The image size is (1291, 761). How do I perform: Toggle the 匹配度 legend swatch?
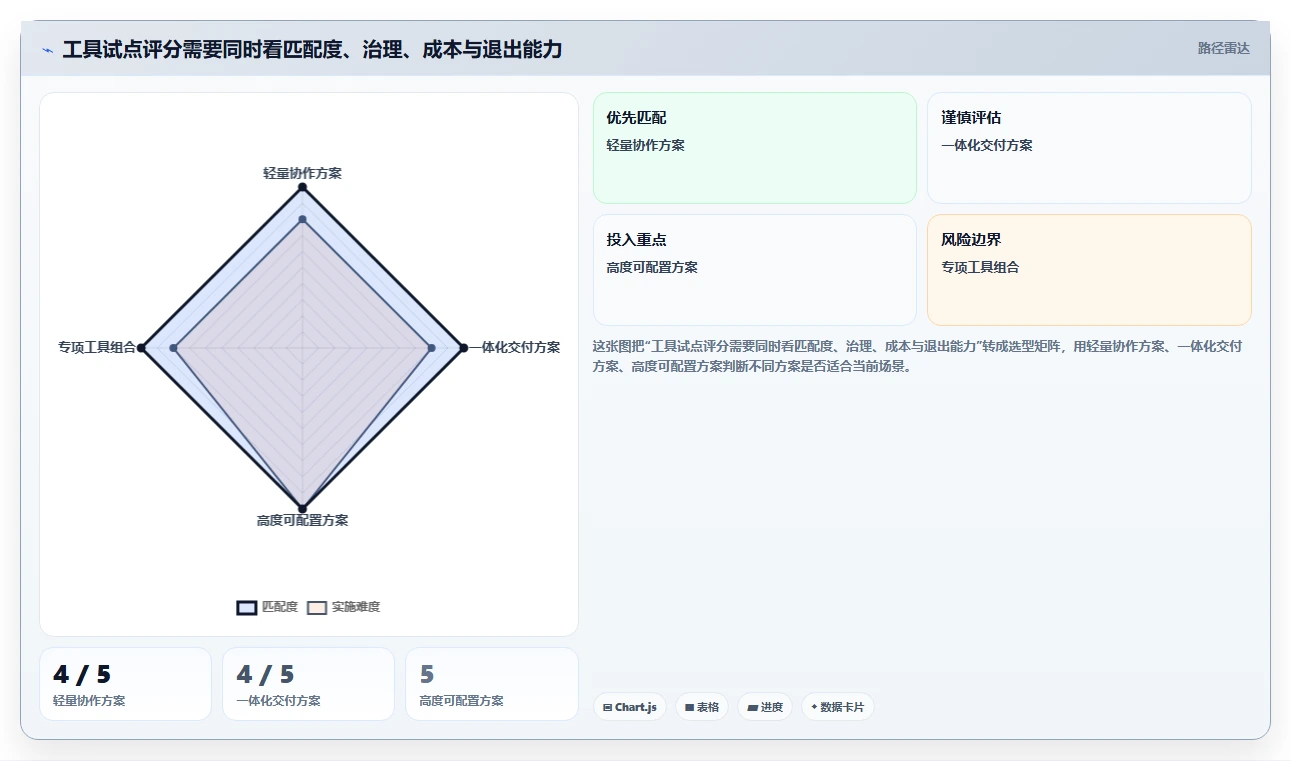point(247,607)
